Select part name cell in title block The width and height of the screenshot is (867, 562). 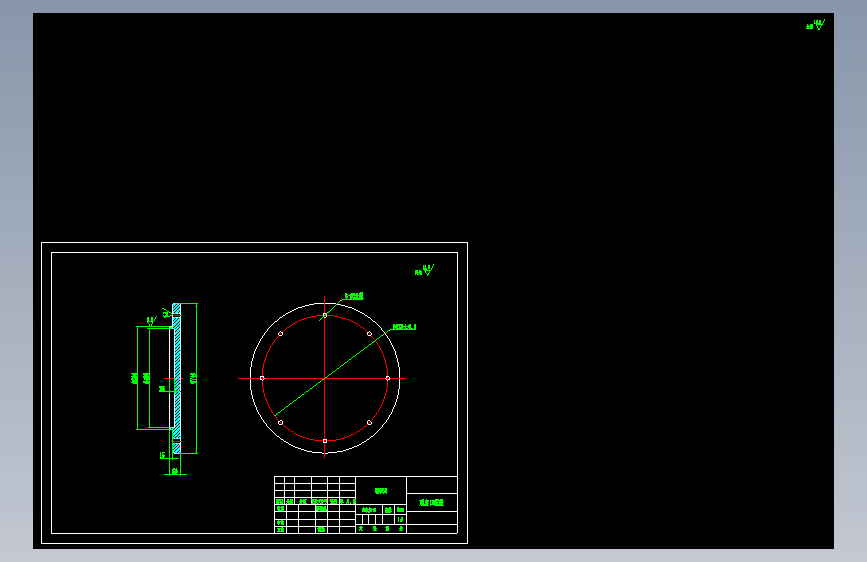coord(432,502)
